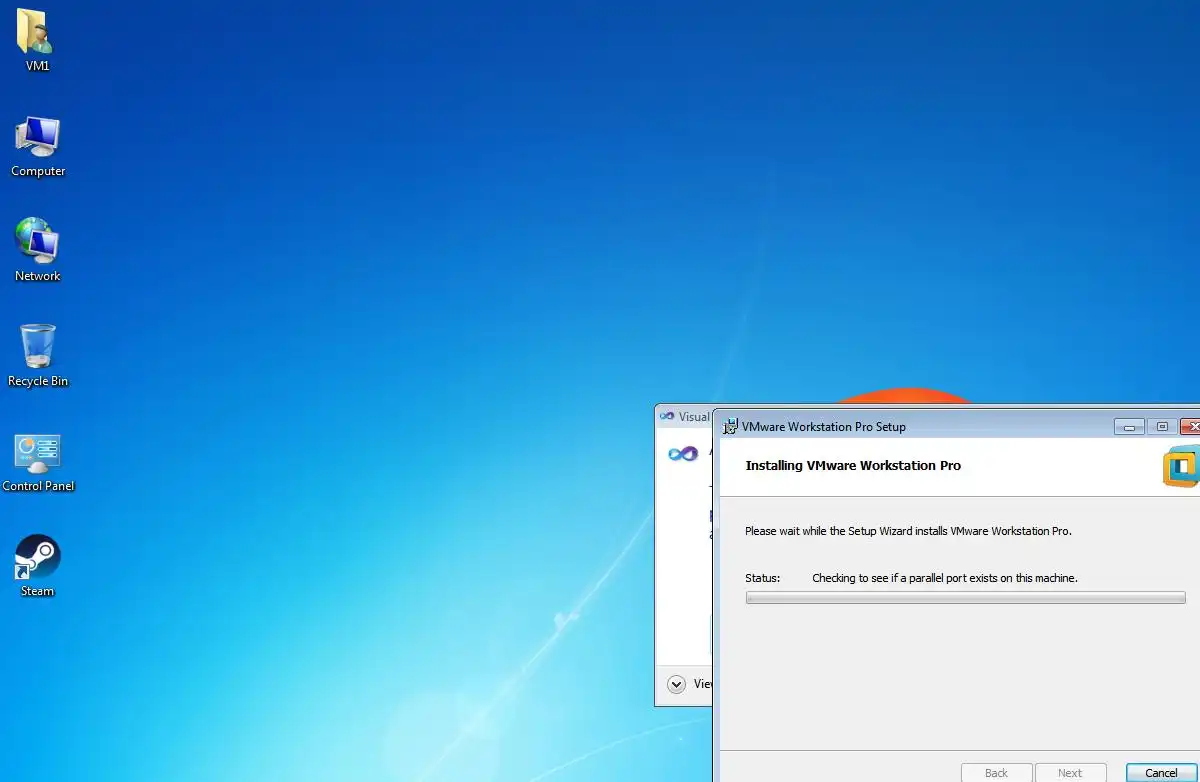This screenshot has height=782, width=1200.
Task: Cancel the VMware Workstation Pro installation
Action: (x=1161, y=773)
